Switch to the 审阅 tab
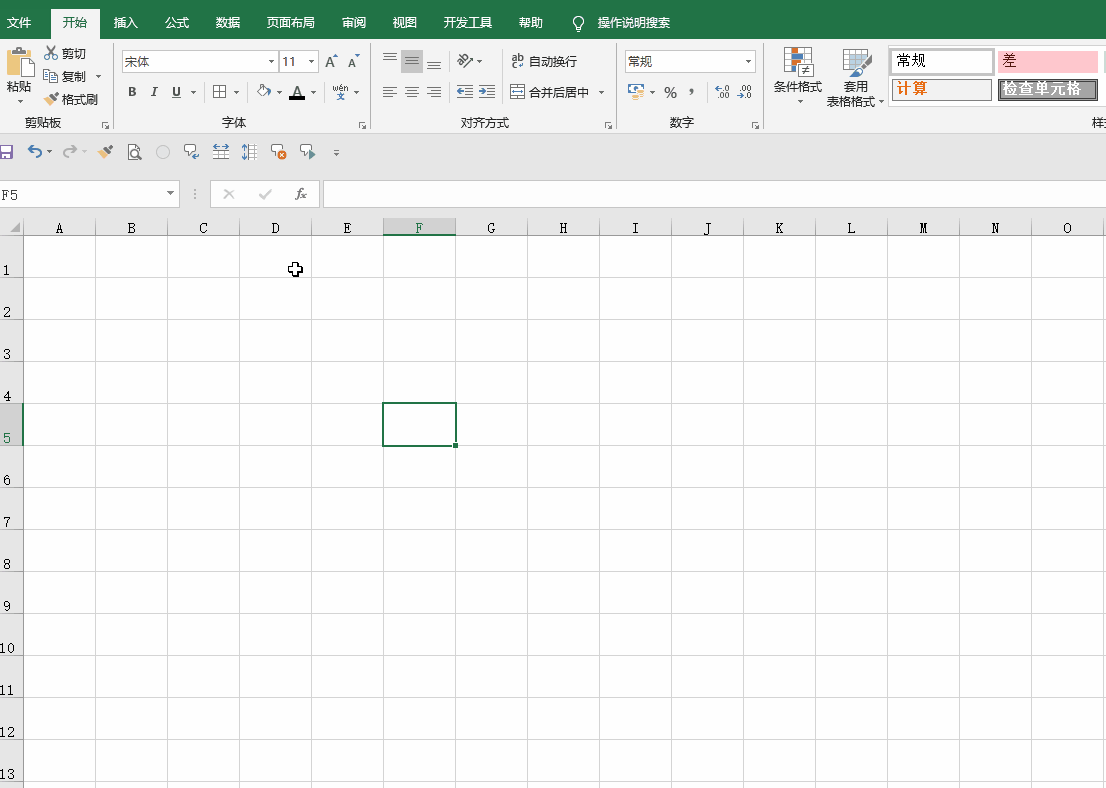The height and width of the screenshot is (788, 1106). tap(354, 23)
